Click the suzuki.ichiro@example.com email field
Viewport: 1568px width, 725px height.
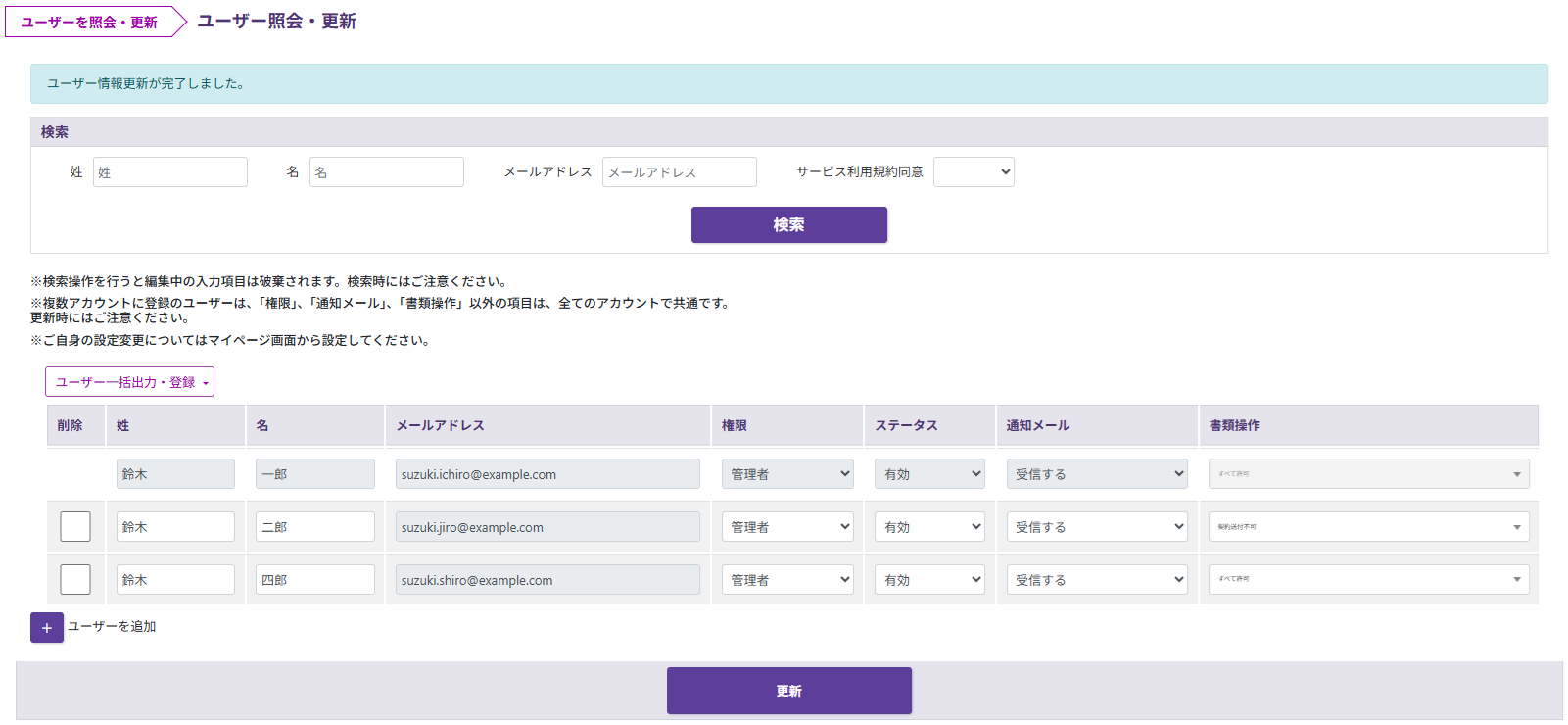[547, 474]
